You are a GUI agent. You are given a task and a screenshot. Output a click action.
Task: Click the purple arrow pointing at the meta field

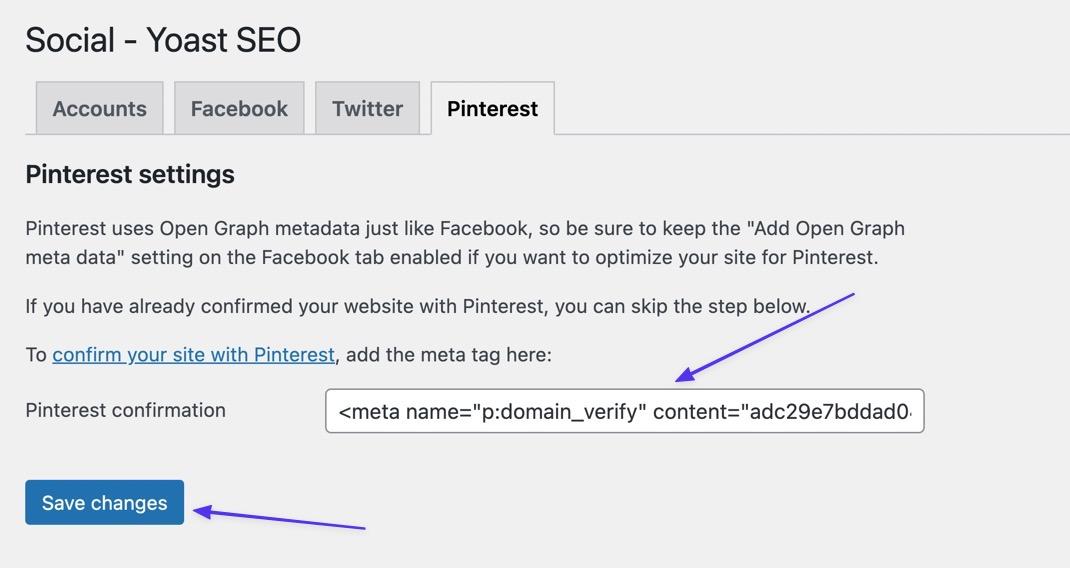pos(765,337)
